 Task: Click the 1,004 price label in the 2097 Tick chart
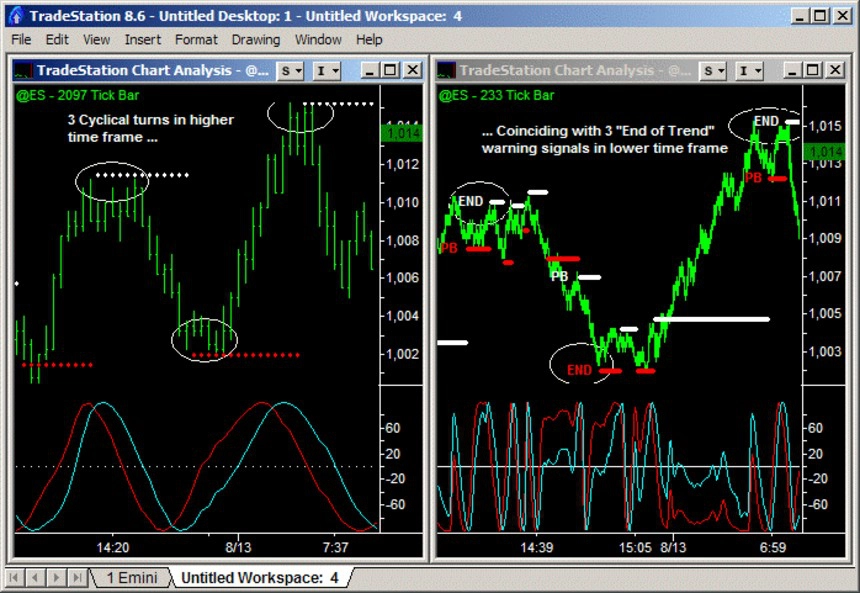403,315
